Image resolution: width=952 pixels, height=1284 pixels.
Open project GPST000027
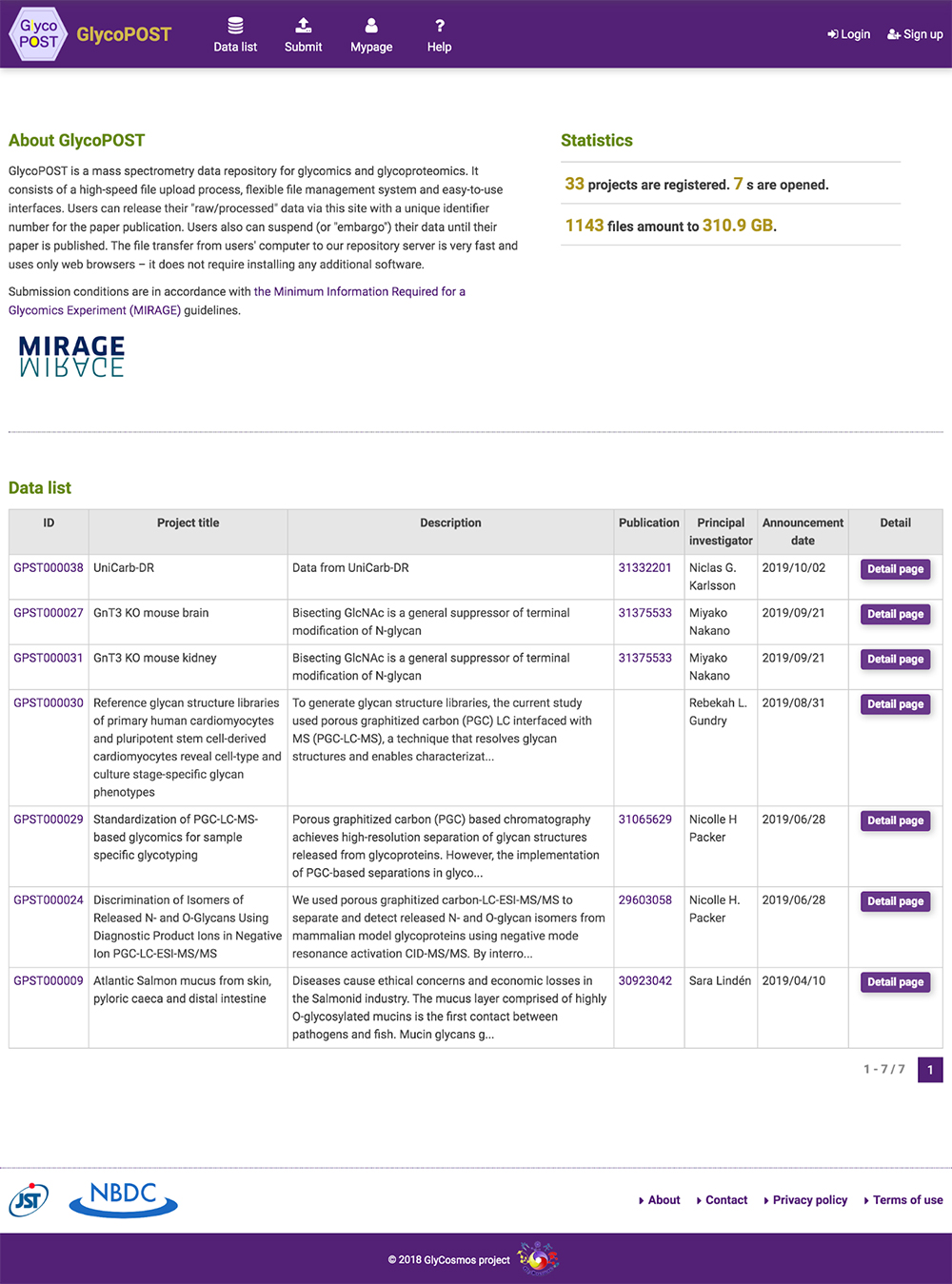(x=49, y=613)
